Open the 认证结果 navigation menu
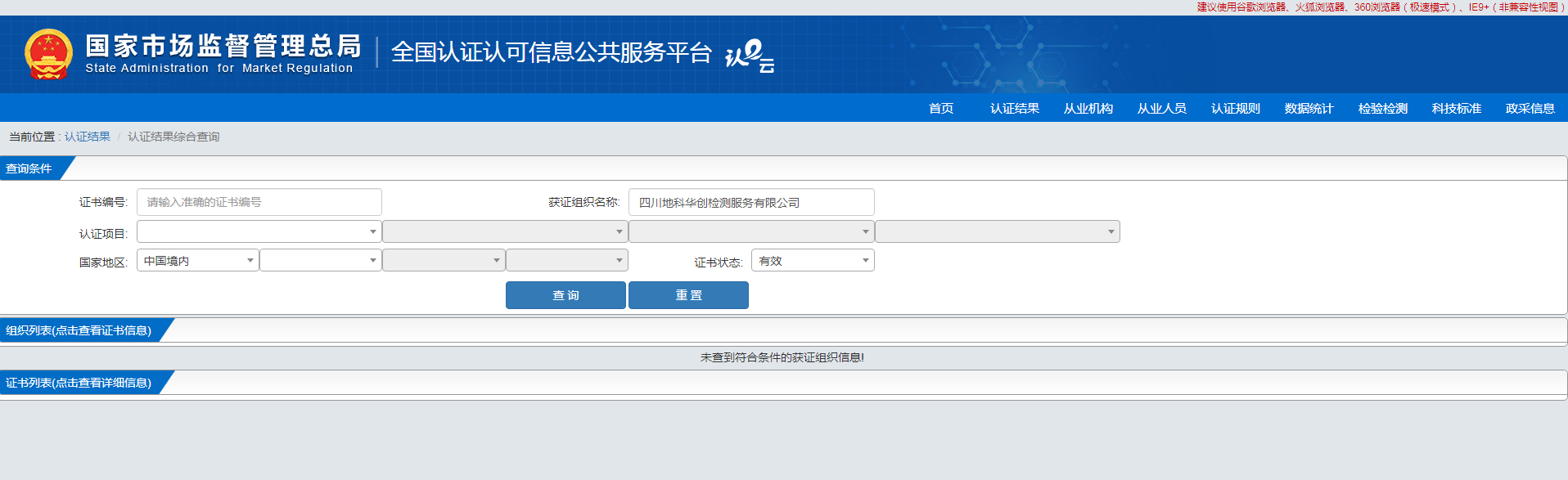This screenshot has width=1568, height=480. pos(1015,108)
